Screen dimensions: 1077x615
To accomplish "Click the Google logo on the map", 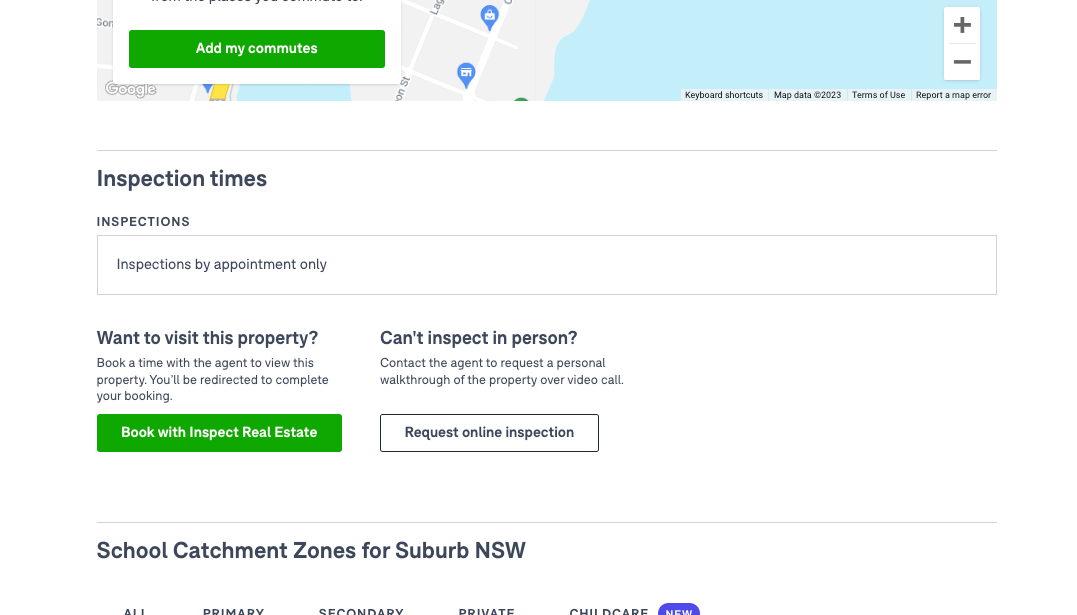I will click(x=128, y=89).
